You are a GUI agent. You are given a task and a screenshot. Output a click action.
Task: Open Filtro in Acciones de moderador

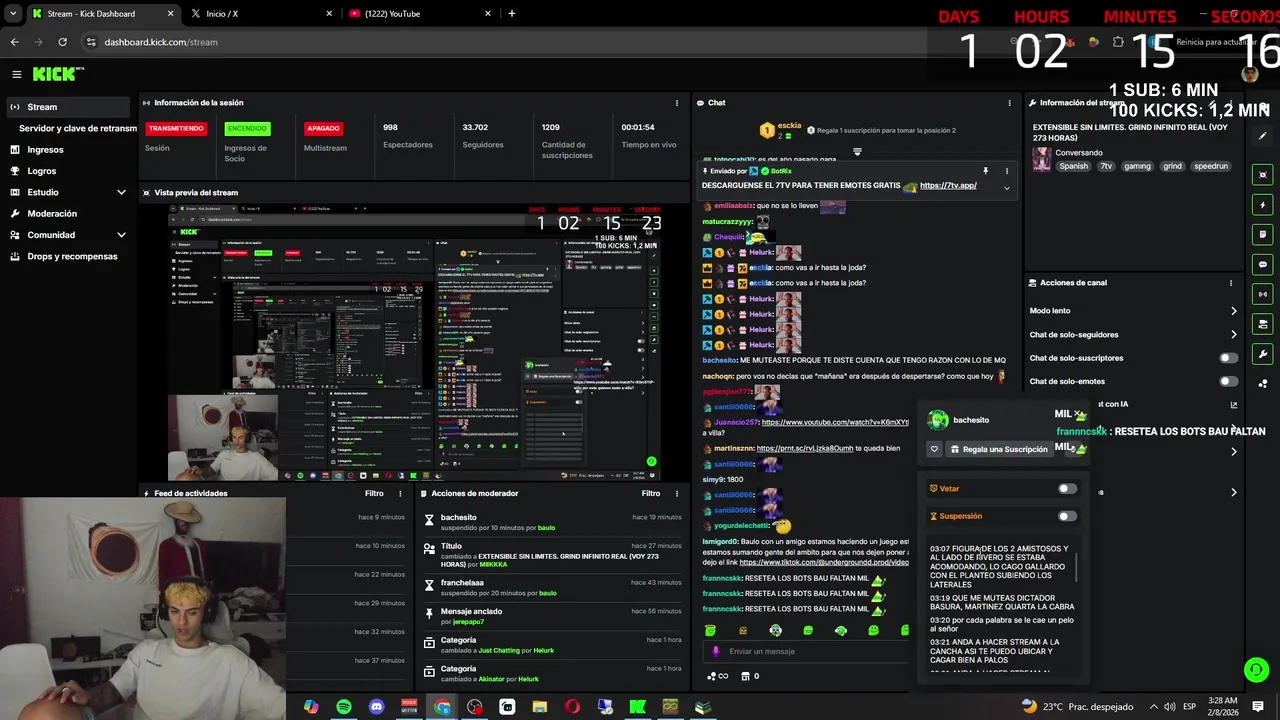pos(651,493)
